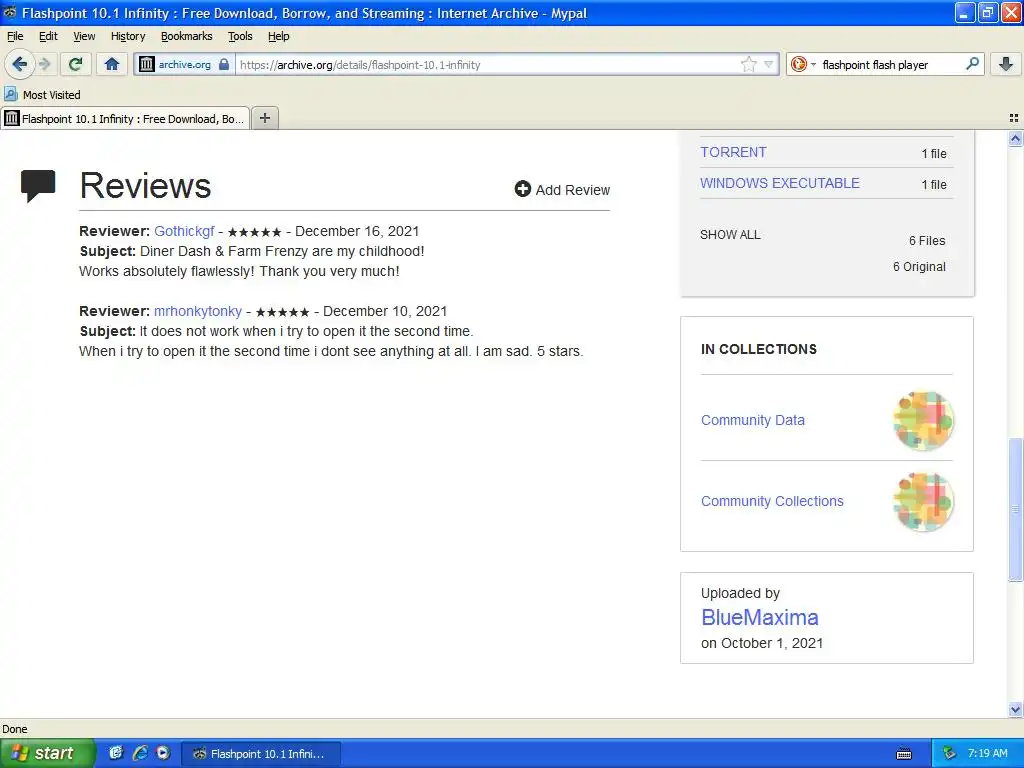Viewport: 1024px width, 768px height.
Task: Click the archive.org site identity icon
Action: click(x=146, y=64)
